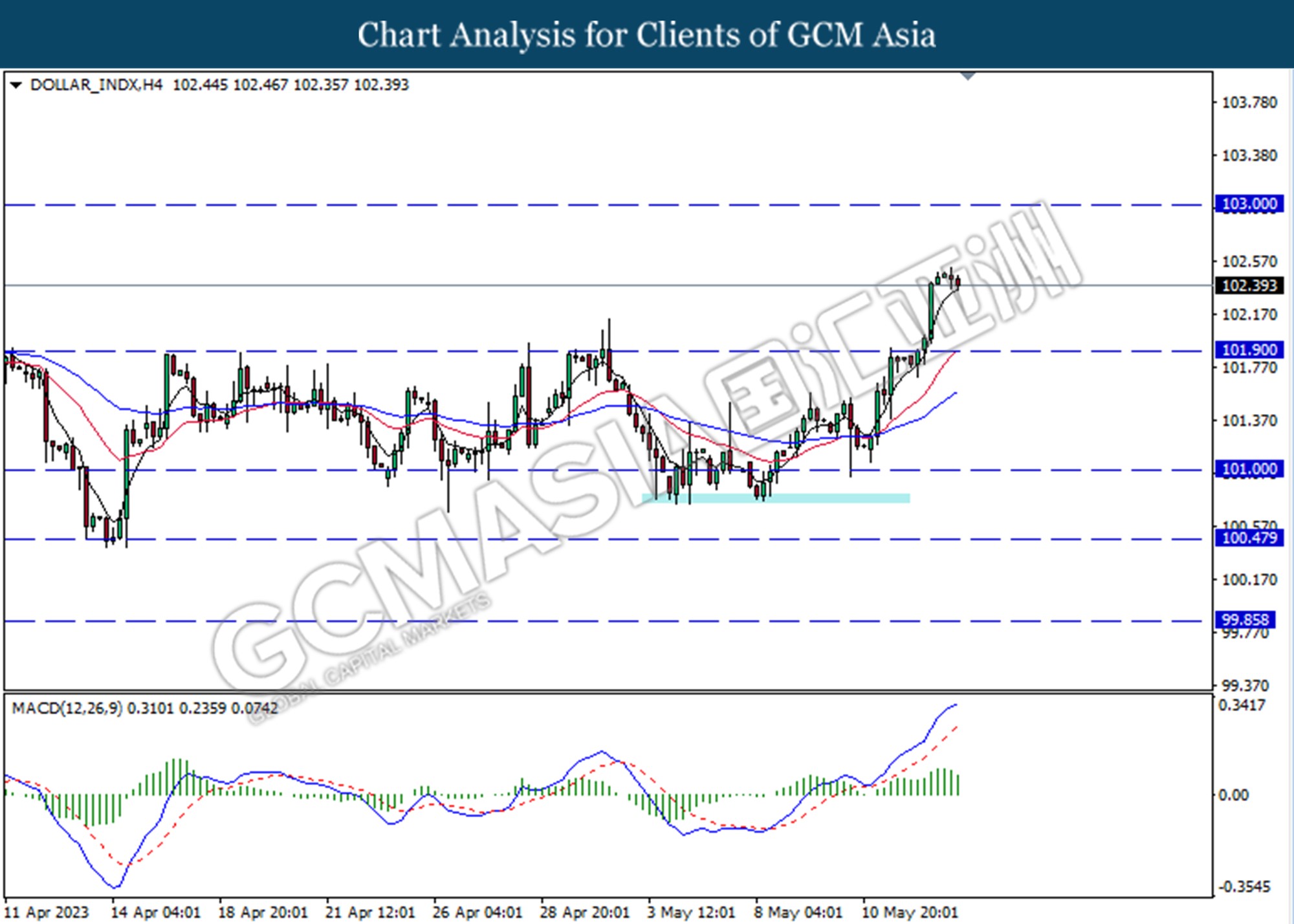
Task: Click the OHLC values 102.445 102.467 102.357 102.393
Action: point(291,85)
